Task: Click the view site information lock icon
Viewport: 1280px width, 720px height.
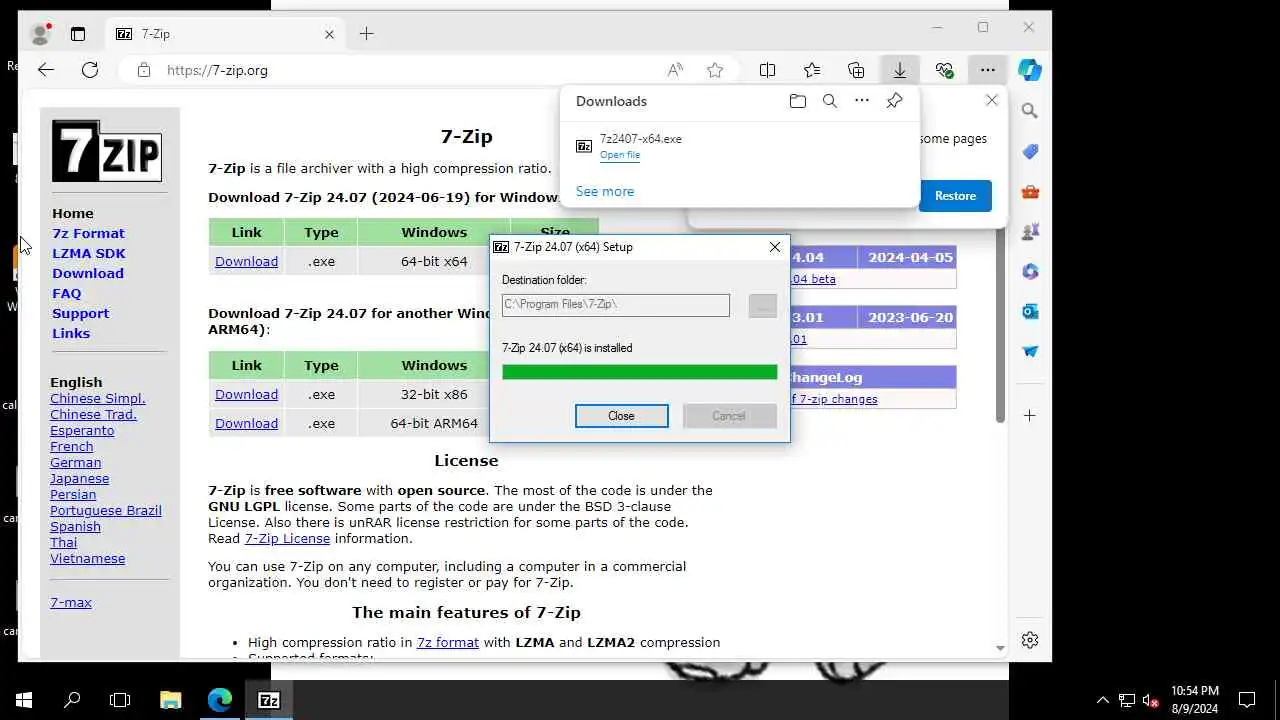Action: click(x=144, y=70)
